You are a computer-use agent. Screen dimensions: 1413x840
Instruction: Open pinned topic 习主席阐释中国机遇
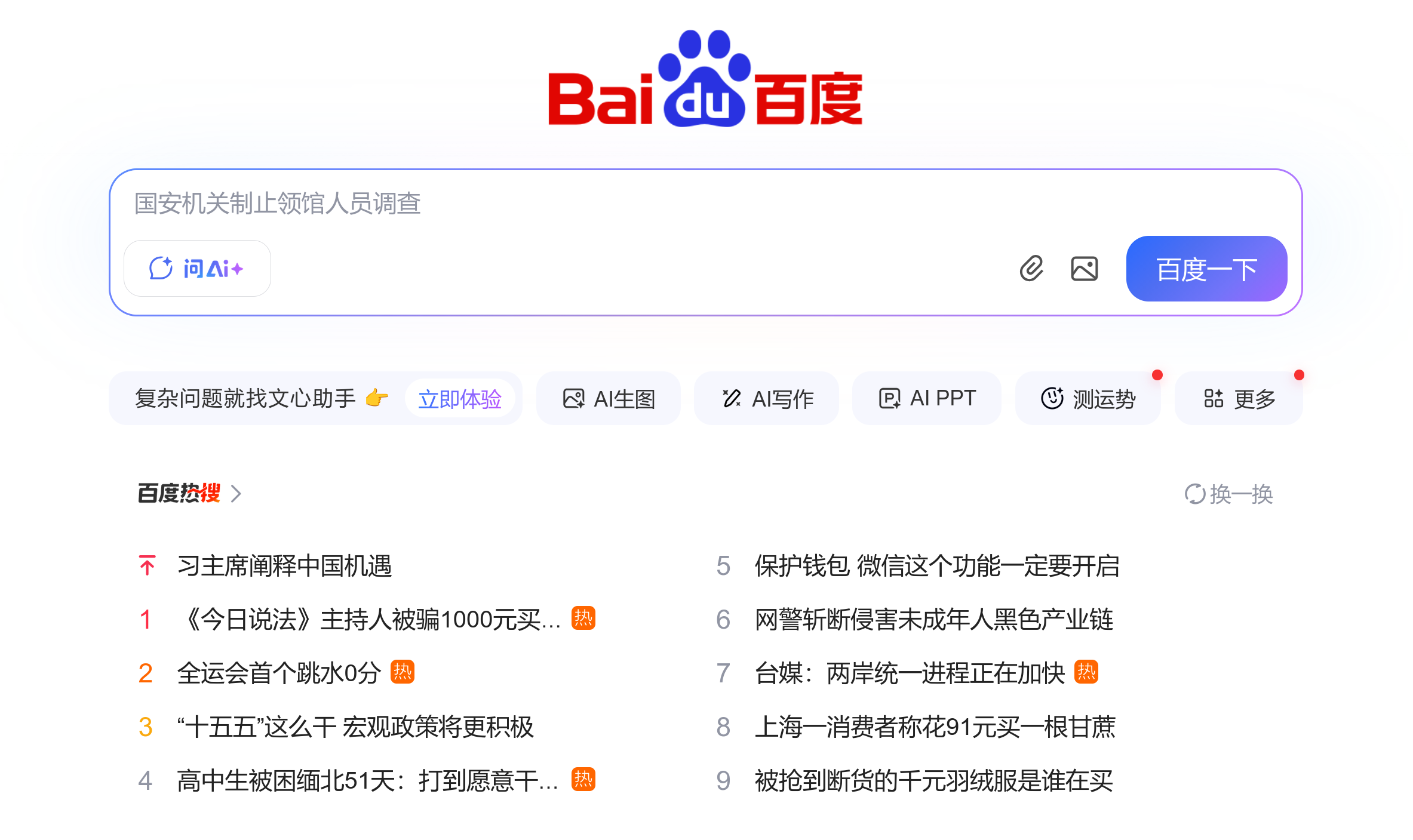tap(284, 565)
